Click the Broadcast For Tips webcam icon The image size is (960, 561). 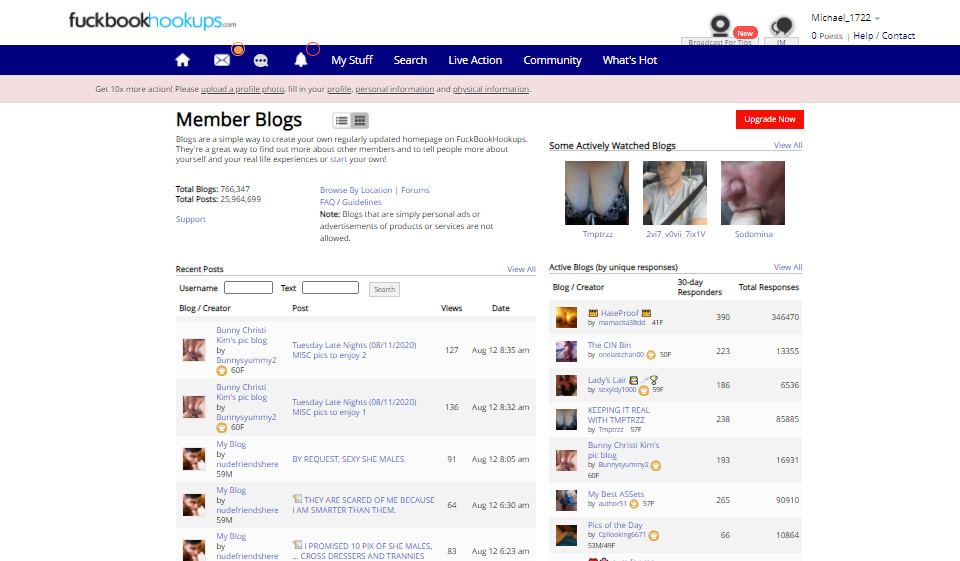point(718,30)
